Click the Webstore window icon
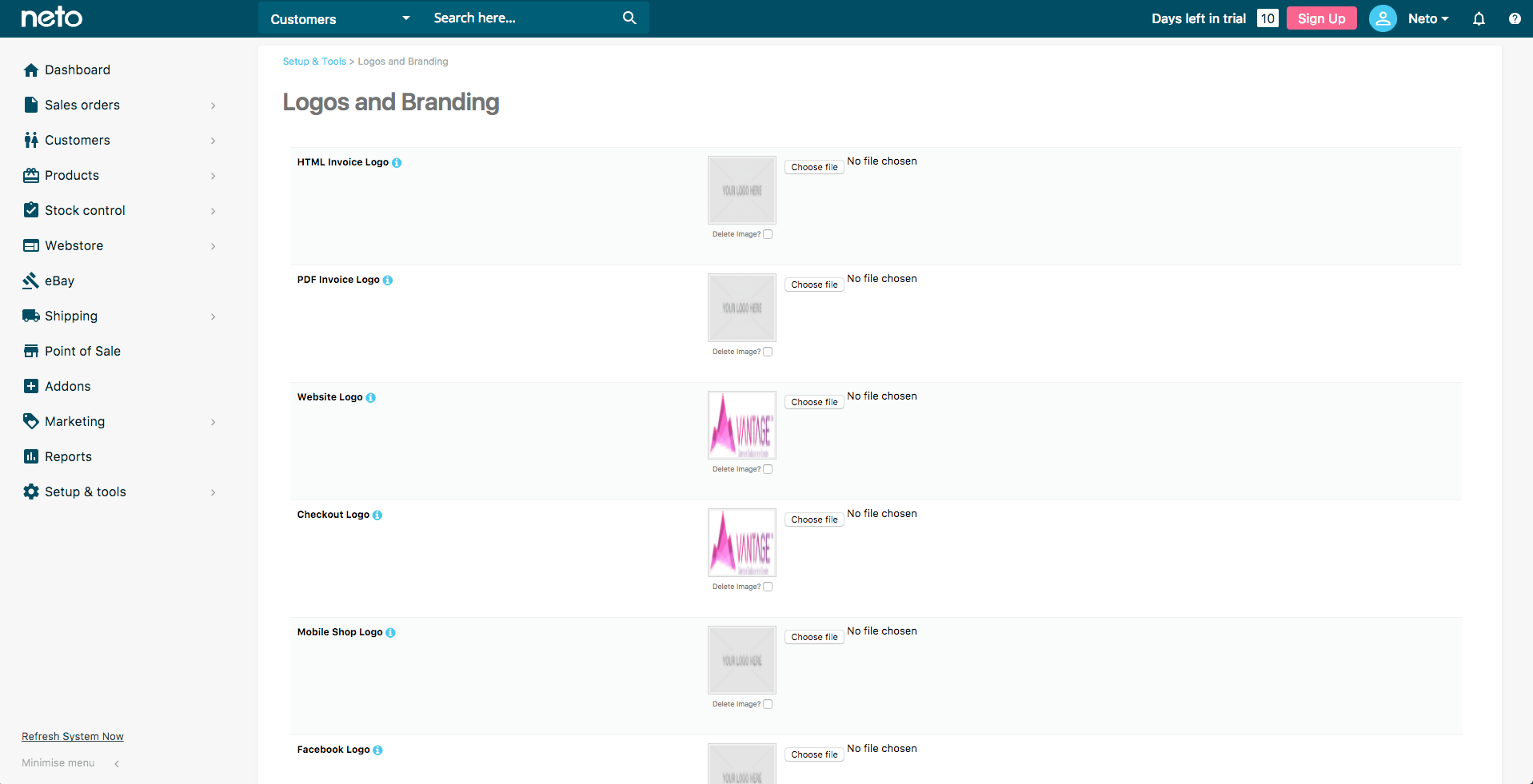Screen dimensions: 1533x784 pos(31,245)
